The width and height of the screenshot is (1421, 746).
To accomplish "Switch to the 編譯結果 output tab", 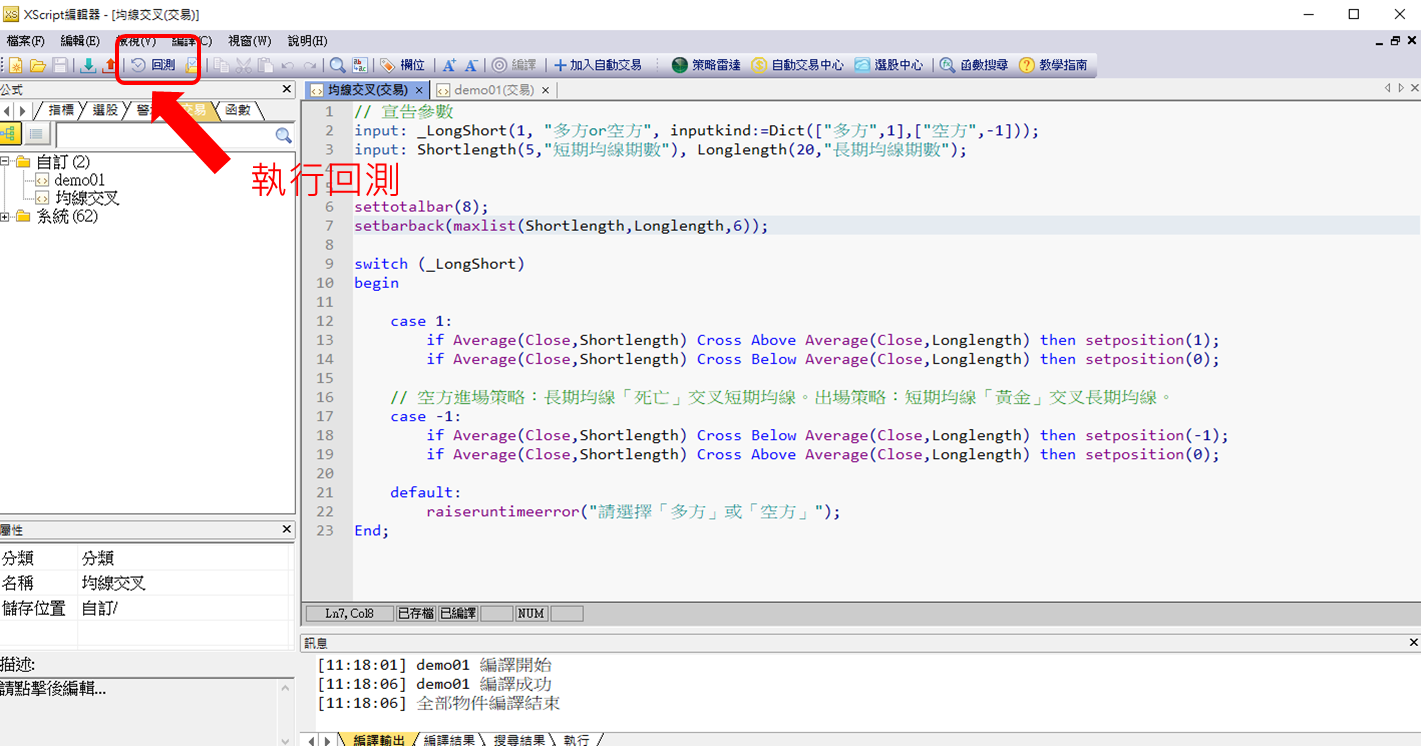I will pyautogui.click(x=449, y=740).
